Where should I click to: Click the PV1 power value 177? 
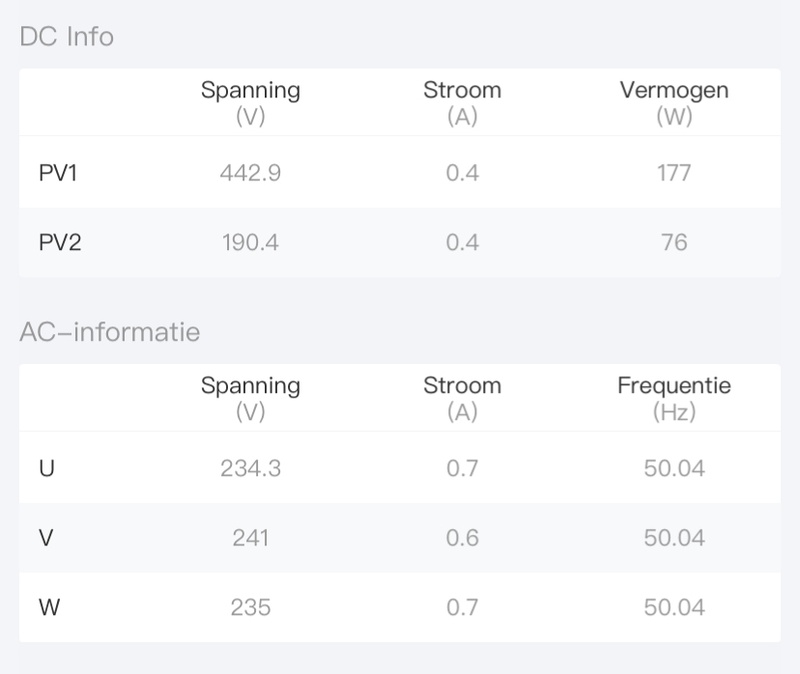pos(674,173)
